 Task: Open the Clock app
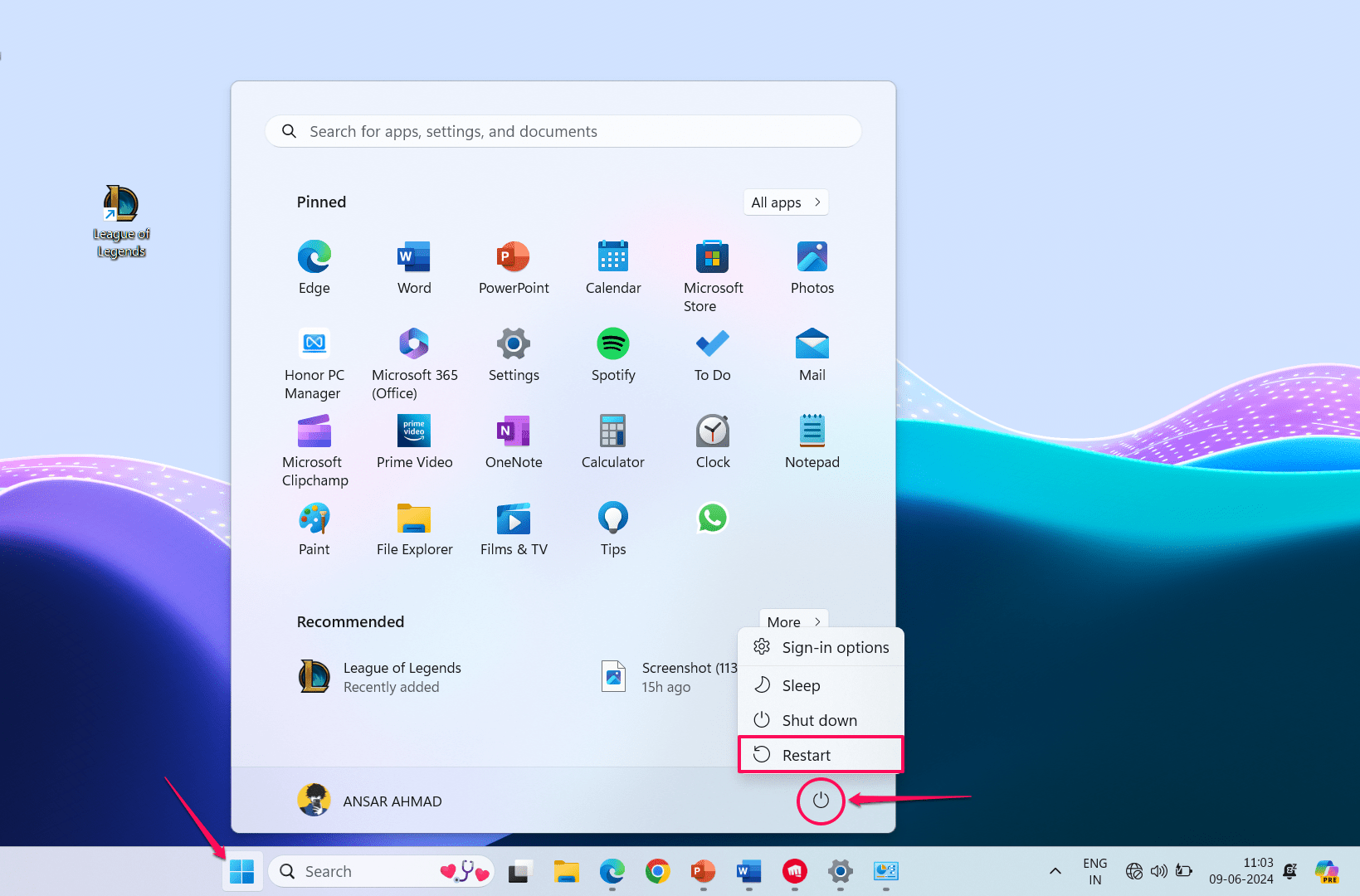coord(713,442)
